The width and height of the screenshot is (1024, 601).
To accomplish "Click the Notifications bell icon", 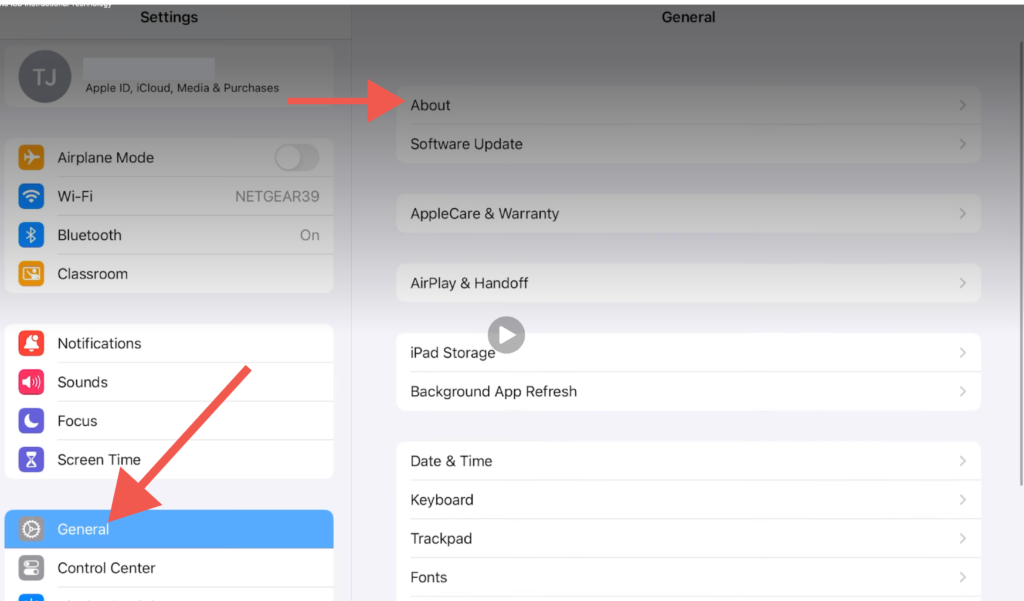I will pos(31,343).
